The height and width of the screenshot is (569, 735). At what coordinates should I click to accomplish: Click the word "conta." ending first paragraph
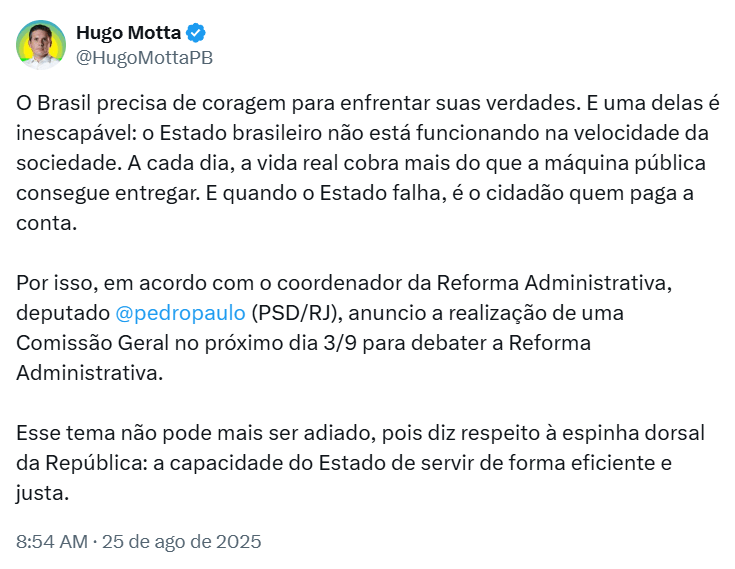[x=46, y=224]
